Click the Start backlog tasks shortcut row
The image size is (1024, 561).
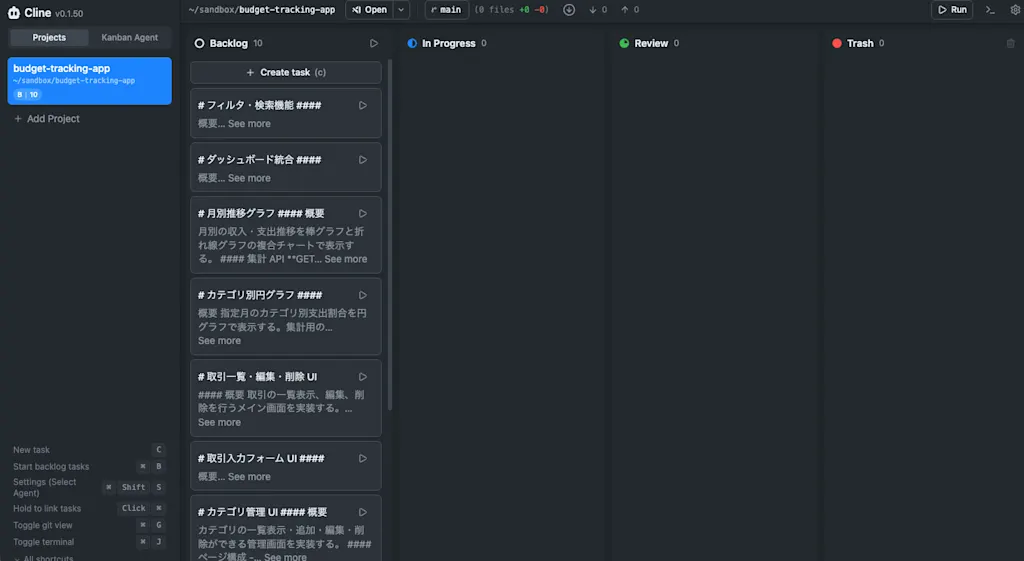tap(89, 466)
